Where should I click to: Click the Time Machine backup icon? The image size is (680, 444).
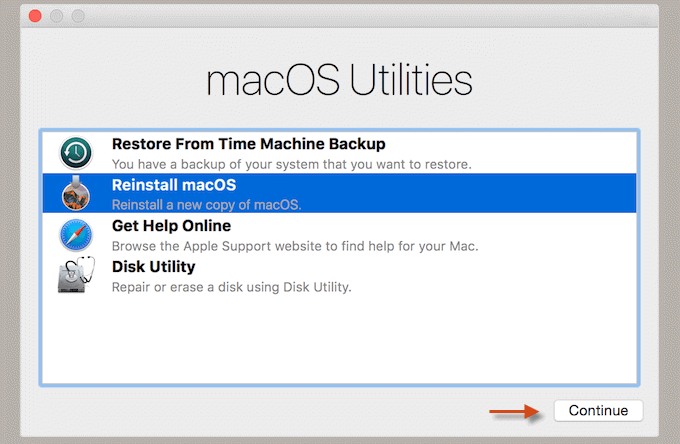pyautogui.click(x=76, y=153)
